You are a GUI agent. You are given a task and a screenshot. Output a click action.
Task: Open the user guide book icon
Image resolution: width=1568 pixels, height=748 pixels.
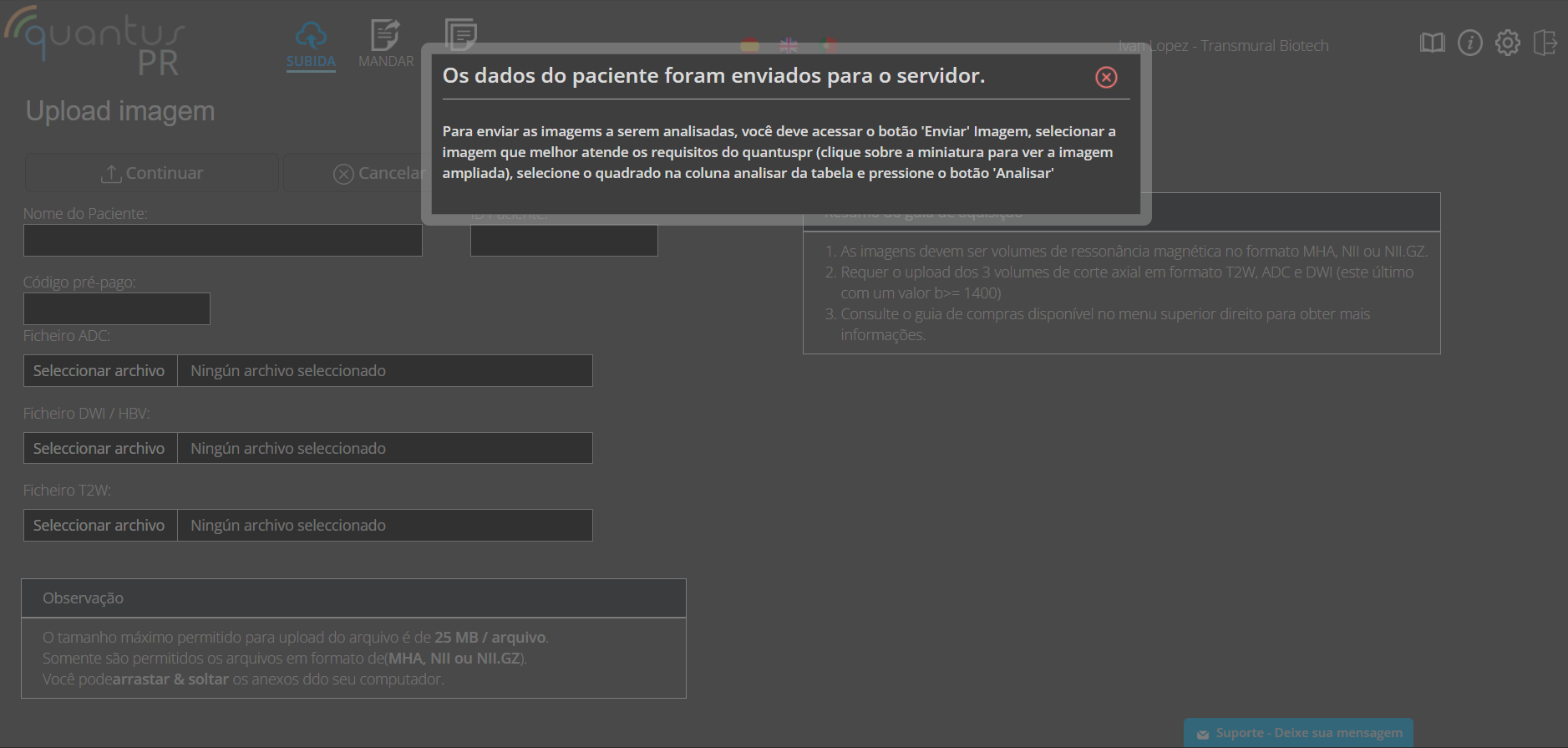1432,43
